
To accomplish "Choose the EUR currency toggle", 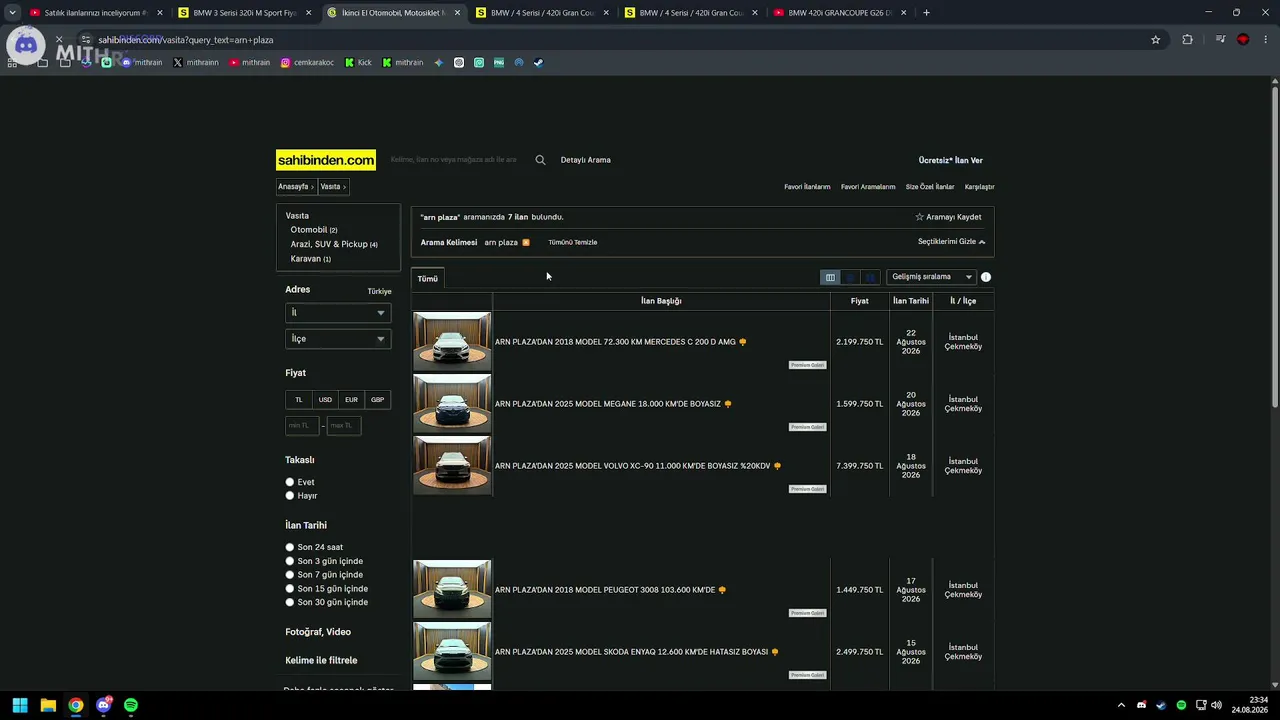I will [351, 400].
